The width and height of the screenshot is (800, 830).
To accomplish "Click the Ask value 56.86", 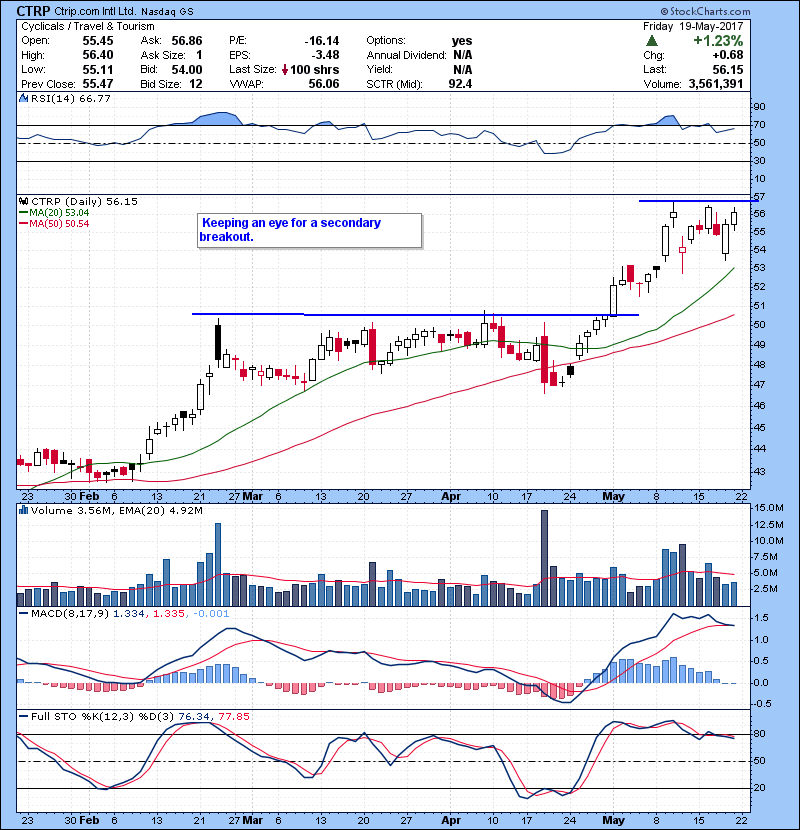I will pos(187,41).
